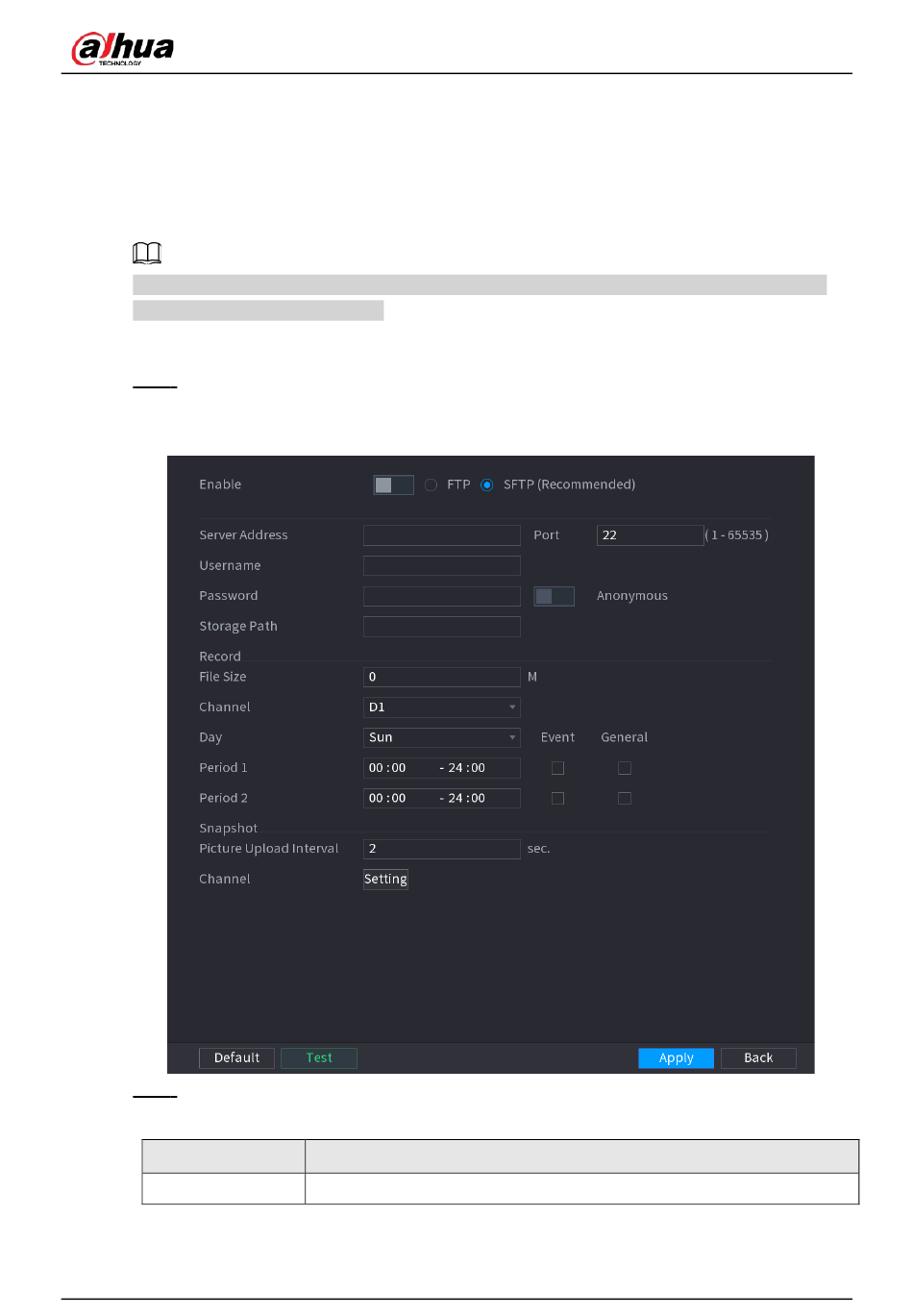The width and height of the screenshot is (913, 1316).
Task: Click the Server Address label
Action: pos(244,535)
